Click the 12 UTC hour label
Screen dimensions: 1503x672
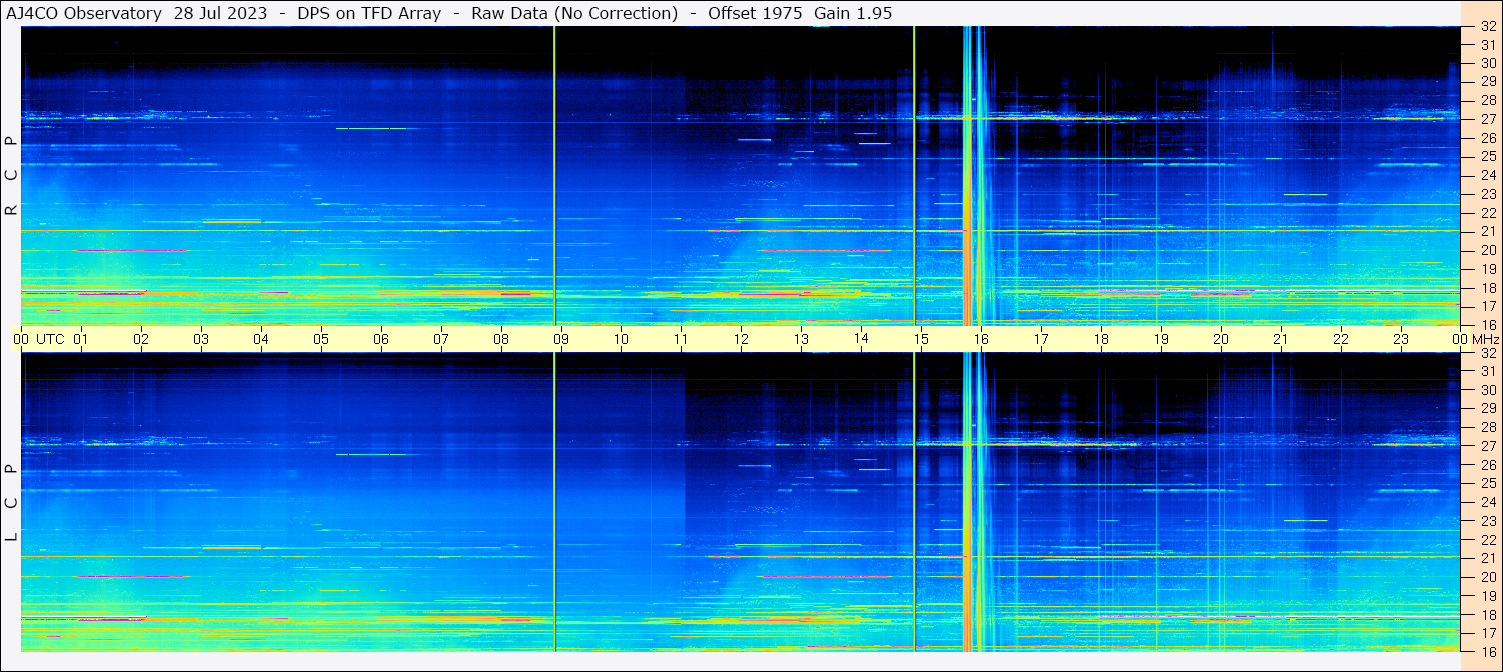(x=741, y=339)
